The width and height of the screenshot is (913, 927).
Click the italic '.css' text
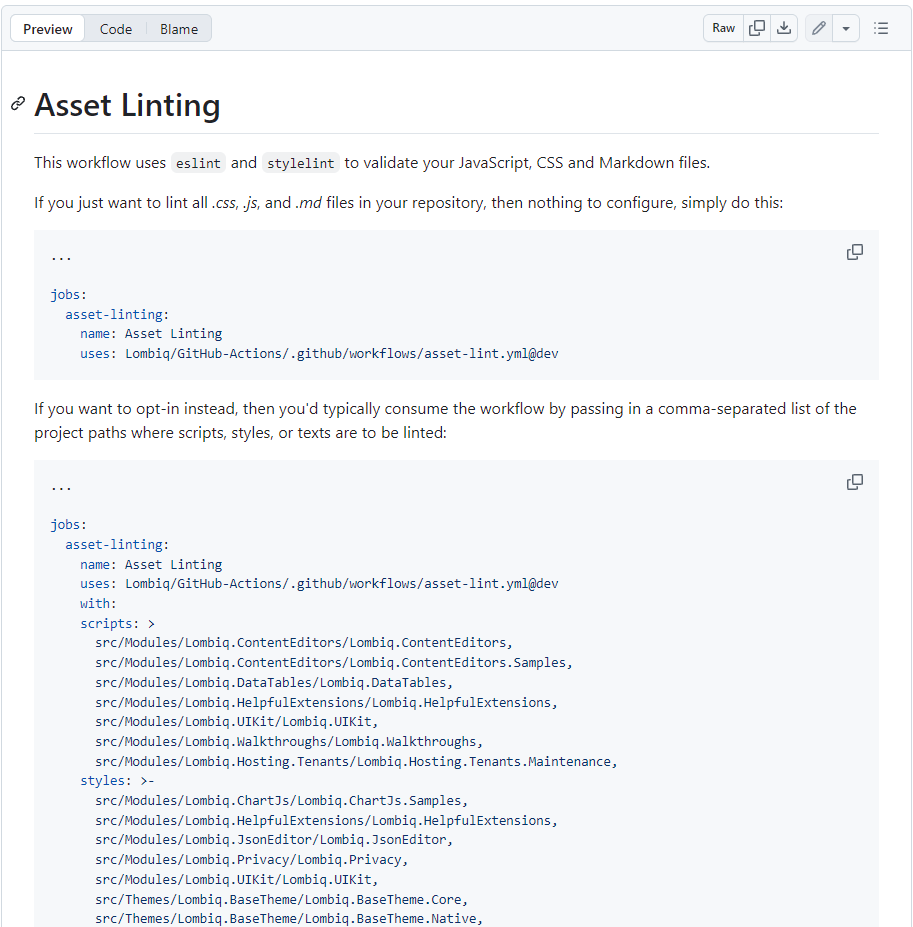(x=224, y=203)
